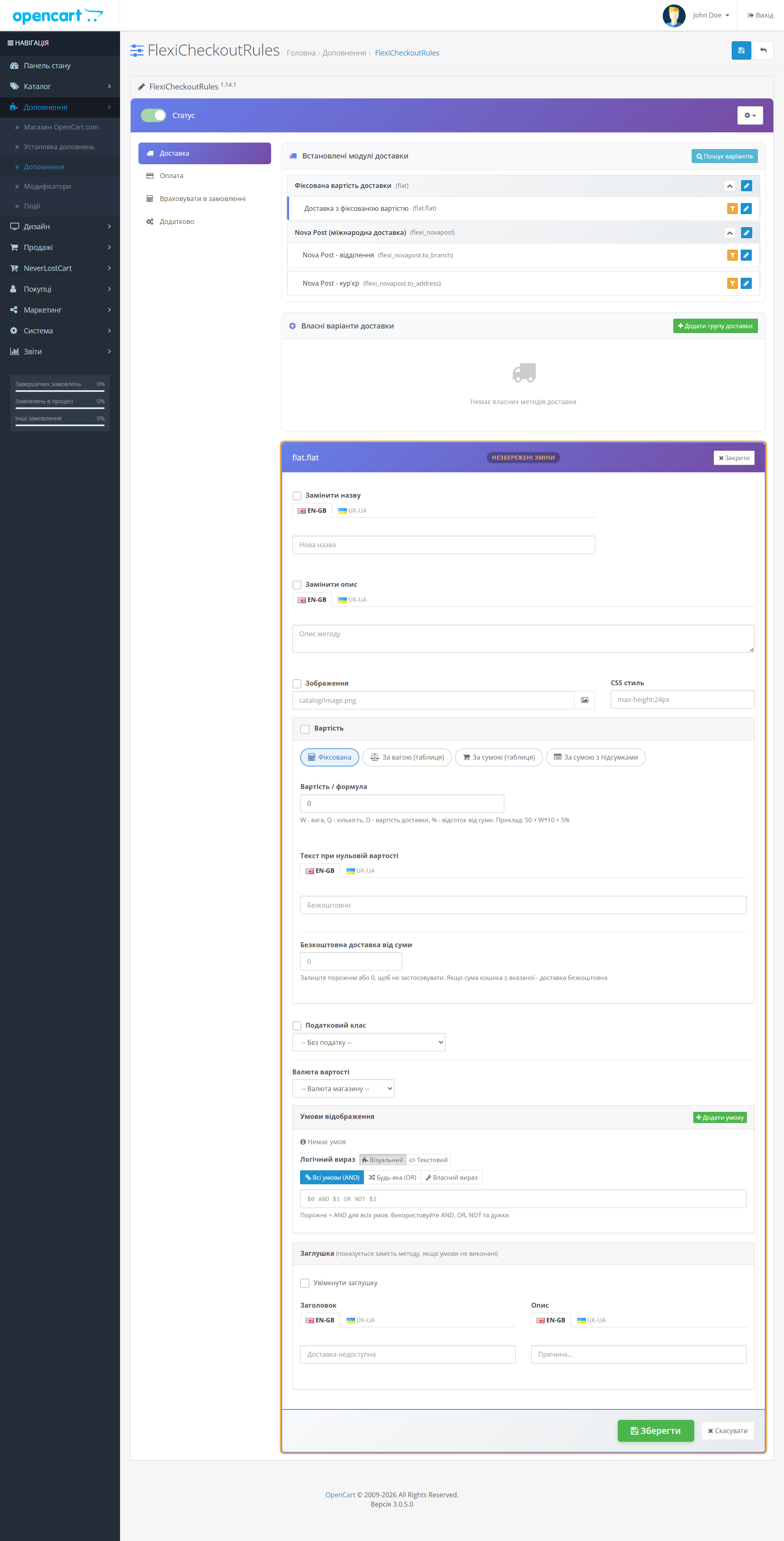Click the Скасувати button
Viewport: 784px width, 1541px height.
click(x=728, y=1431)
